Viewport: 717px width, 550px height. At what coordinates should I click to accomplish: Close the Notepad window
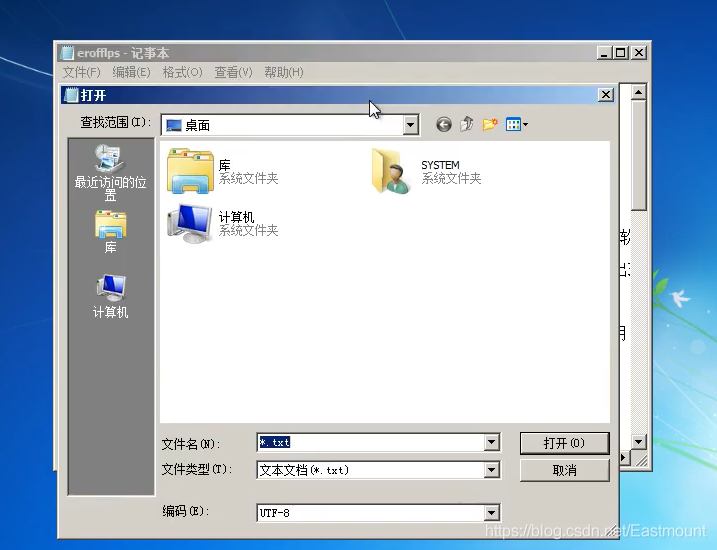[639, 53]
